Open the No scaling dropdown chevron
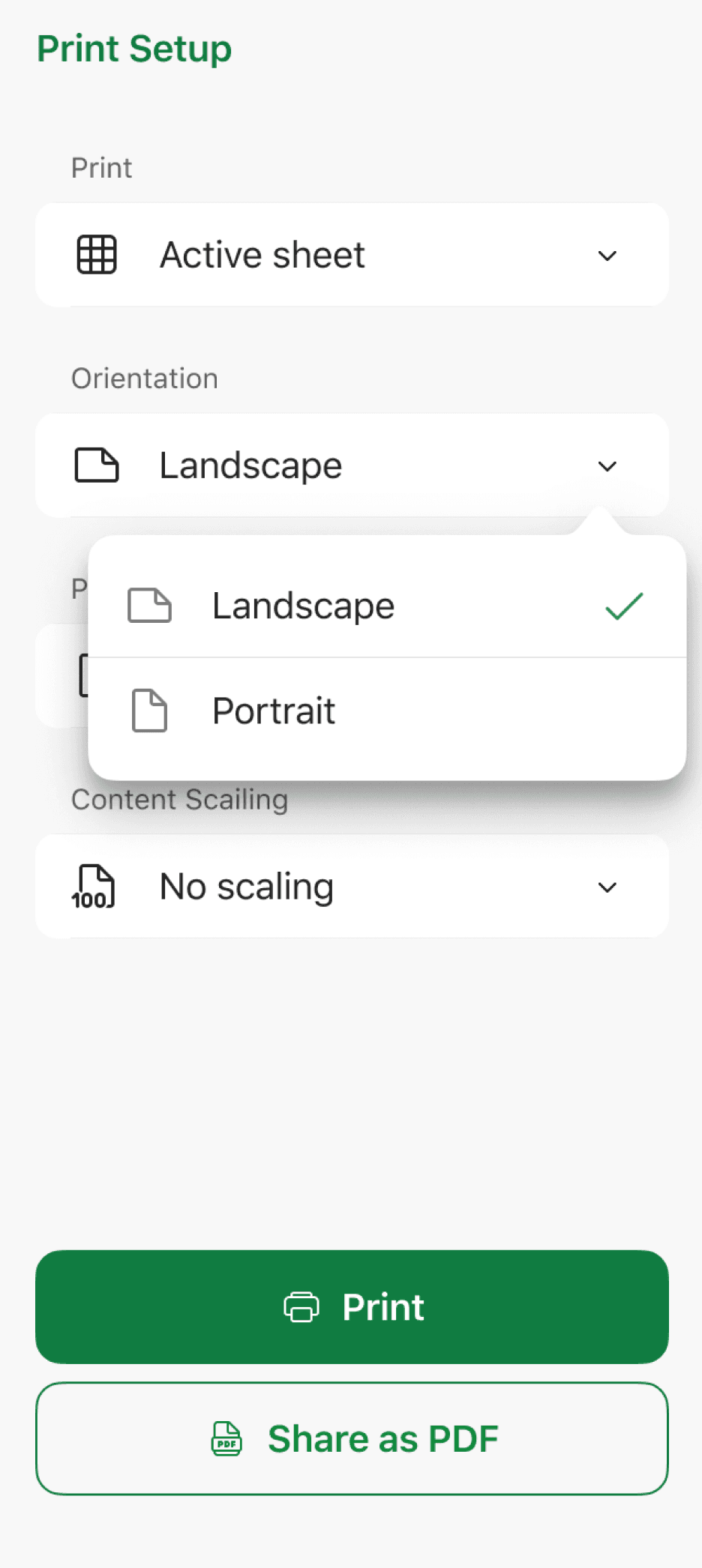The width and height of the screenshot is (702, 1568). pyautogui.click(x=607, y=887)
